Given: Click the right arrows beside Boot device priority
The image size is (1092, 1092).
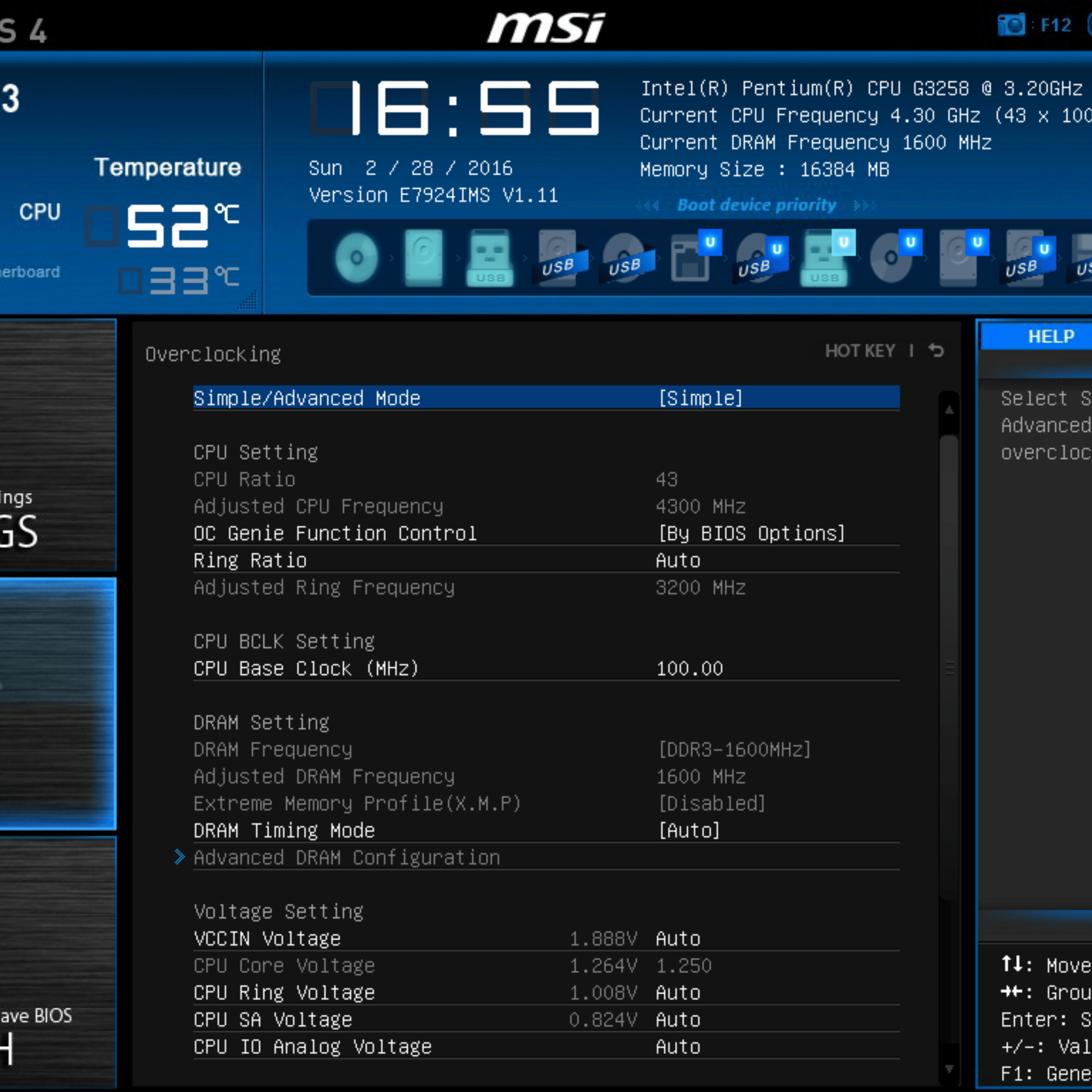Looking at the screenshot, I should click(x=865, y=205).
